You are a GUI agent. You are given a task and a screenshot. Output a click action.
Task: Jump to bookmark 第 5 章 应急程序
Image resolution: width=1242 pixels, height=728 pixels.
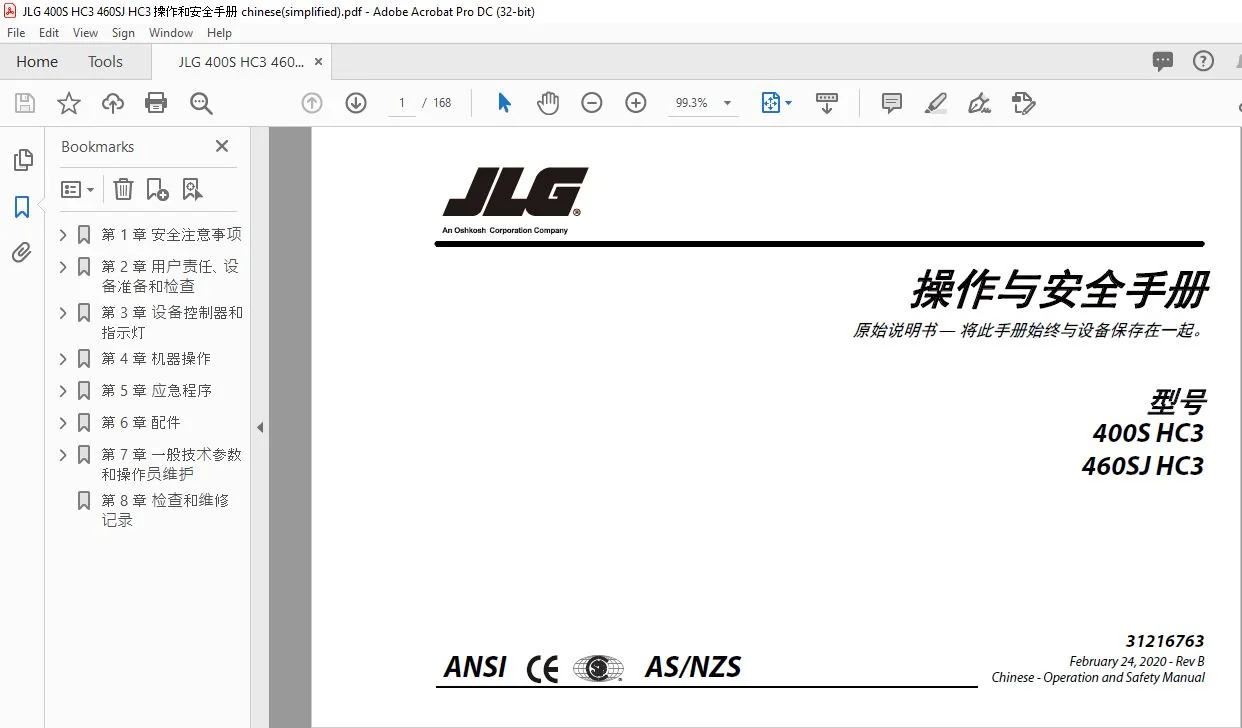coord(157,391)
